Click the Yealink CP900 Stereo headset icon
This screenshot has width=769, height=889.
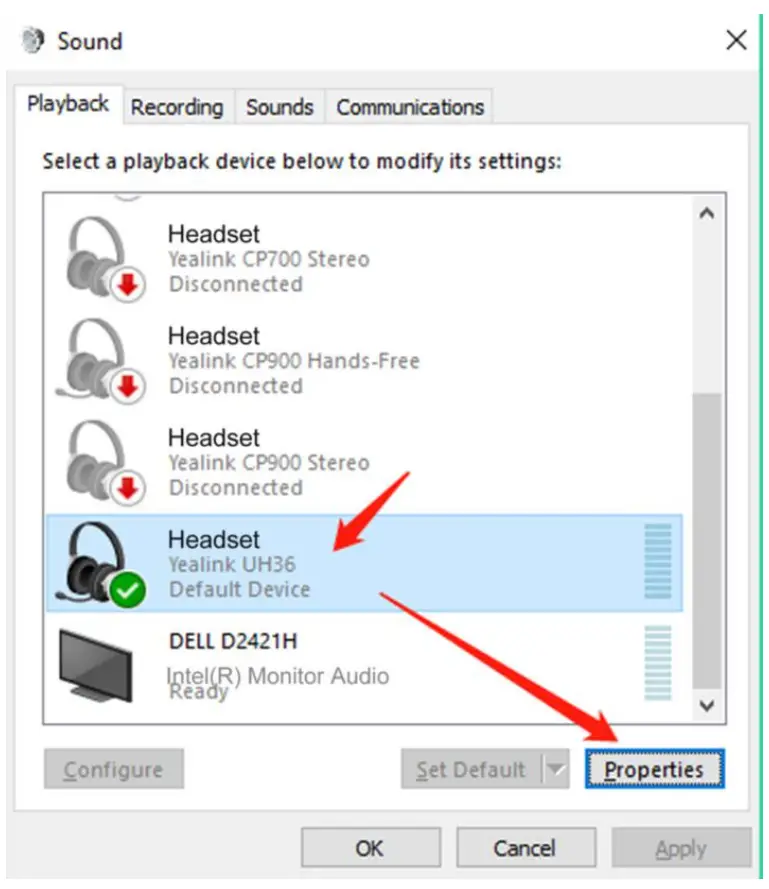click(x=104, y=462)
